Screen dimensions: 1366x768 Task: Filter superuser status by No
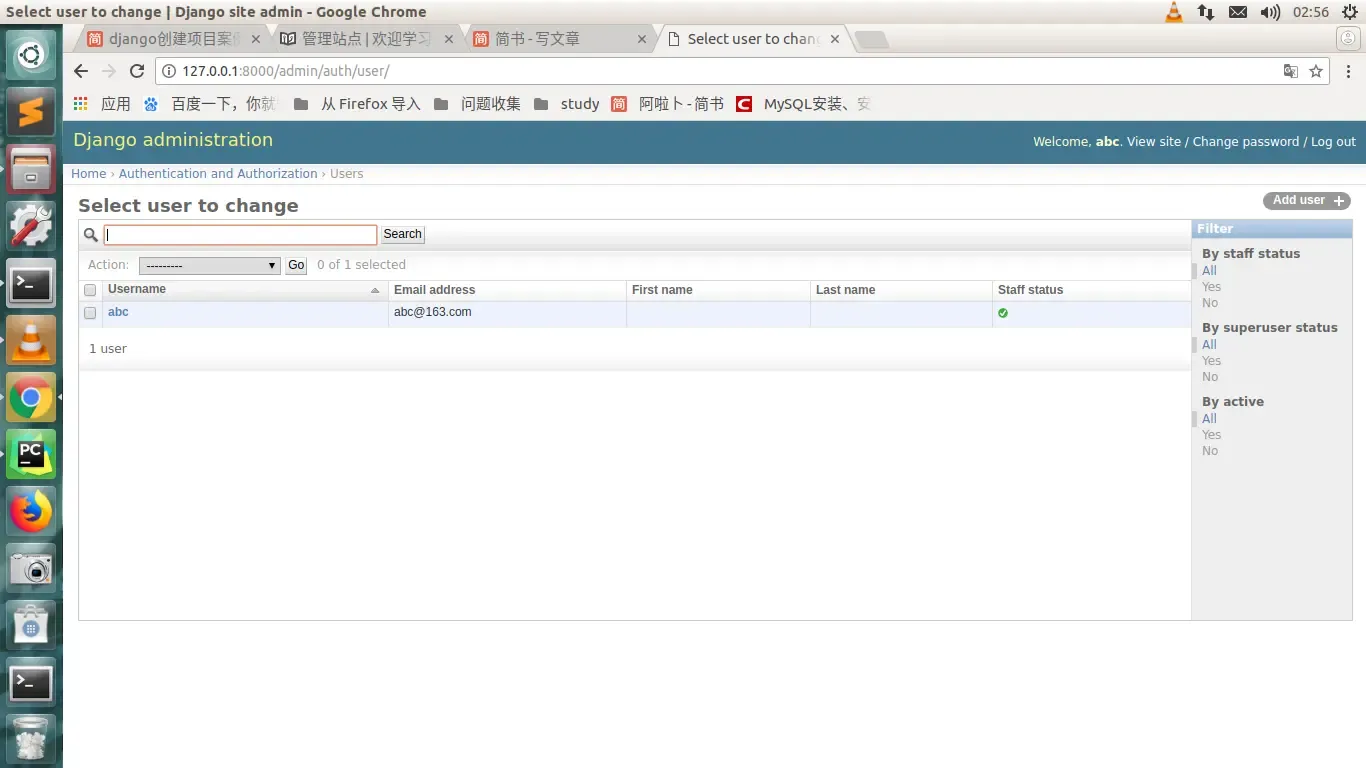tap(1210, 377)
